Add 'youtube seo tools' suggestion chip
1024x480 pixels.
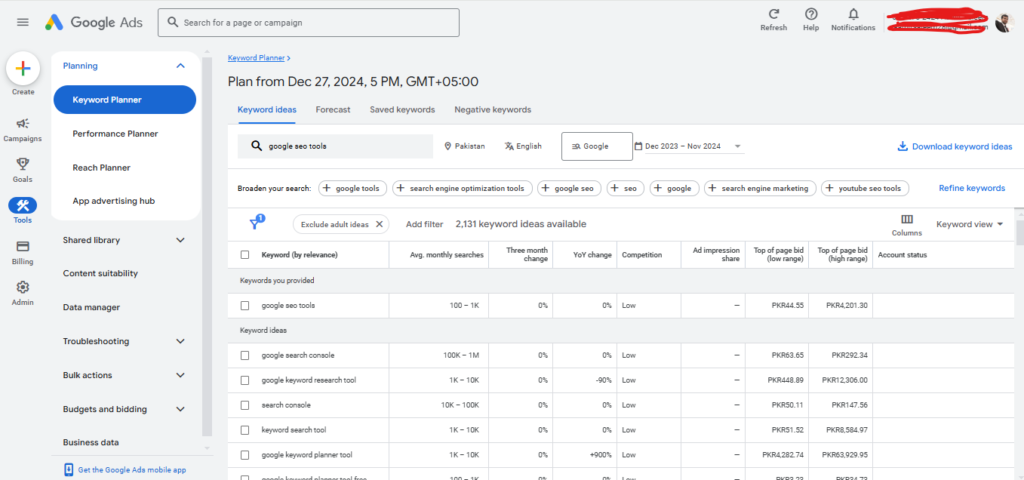click(x=865, y=188)
